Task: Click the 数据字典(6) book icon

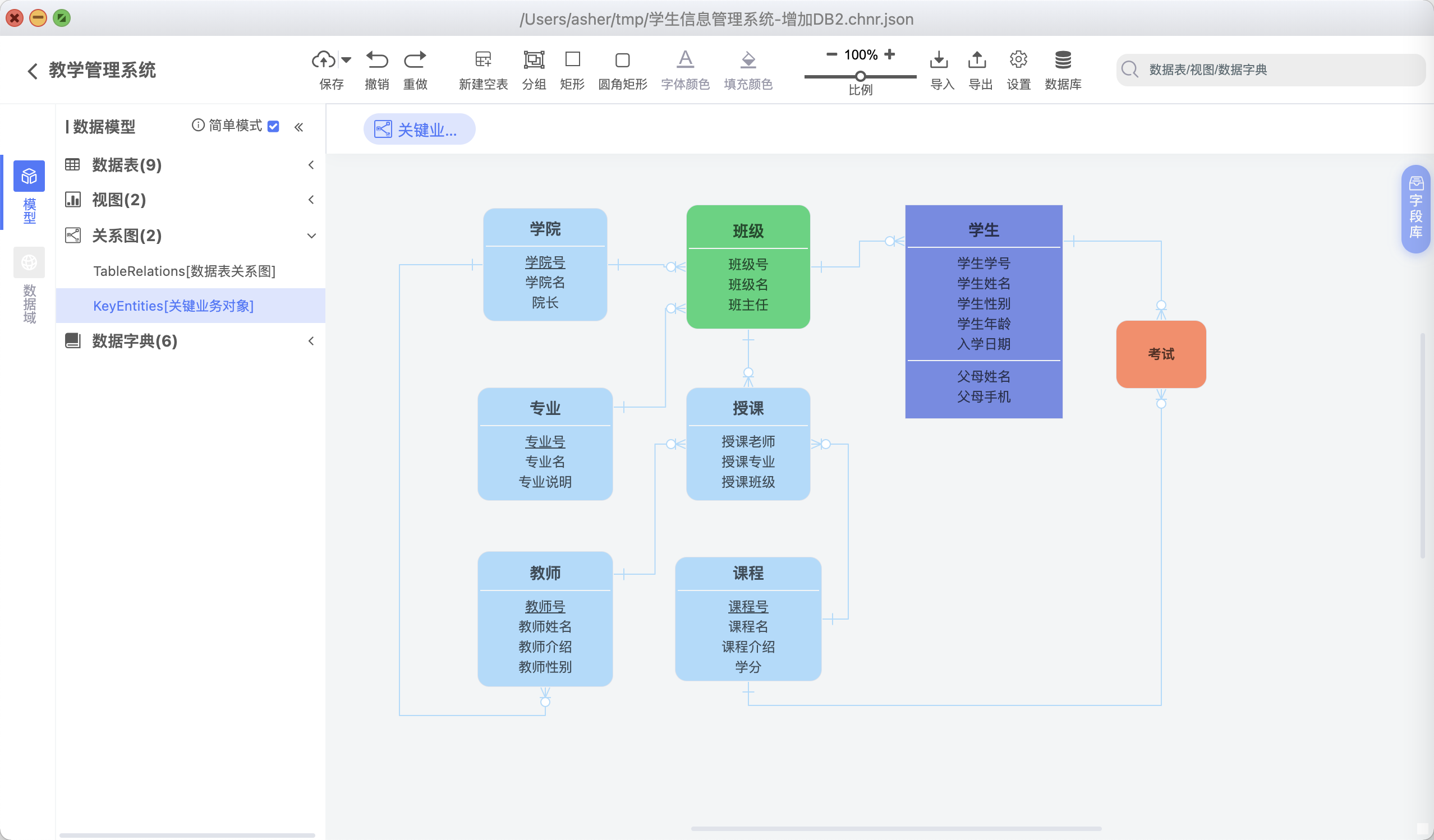Action: point(72,340)
